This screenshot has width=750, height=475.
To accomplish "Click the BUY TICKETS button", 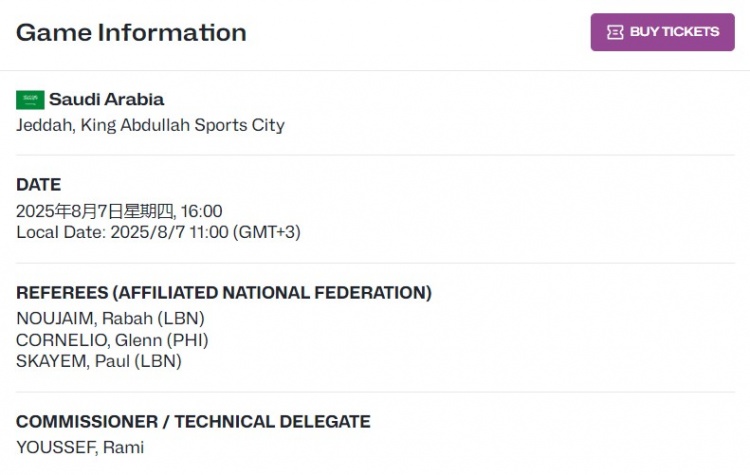I will pos(662,32).
